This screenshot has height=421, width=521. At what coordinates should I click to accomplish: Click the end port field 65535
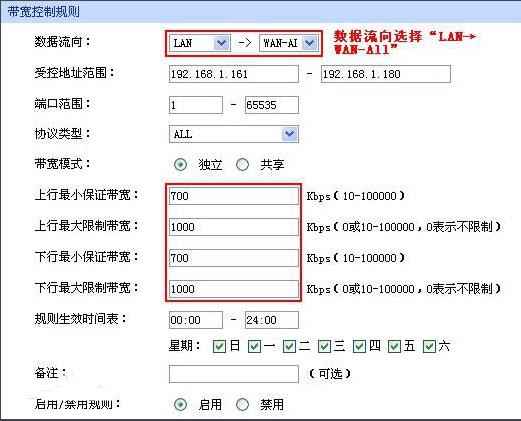pyautogui.click(x=272, y=105)
